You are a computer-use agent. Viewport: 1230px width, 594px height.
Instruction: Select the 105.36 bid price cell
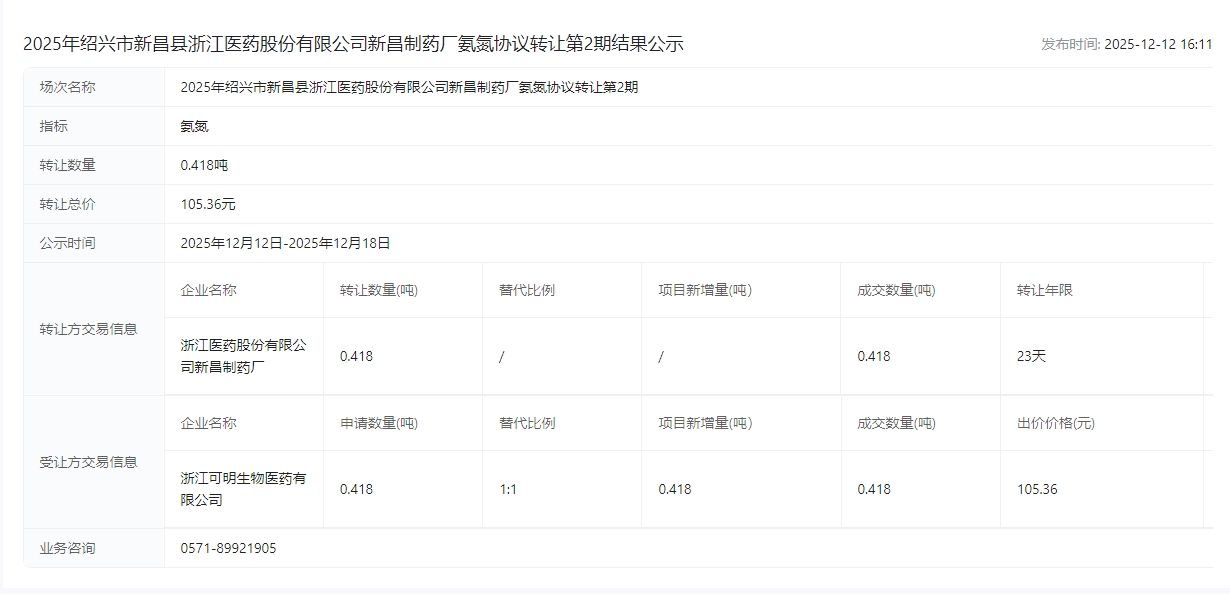click(1036, 489)
